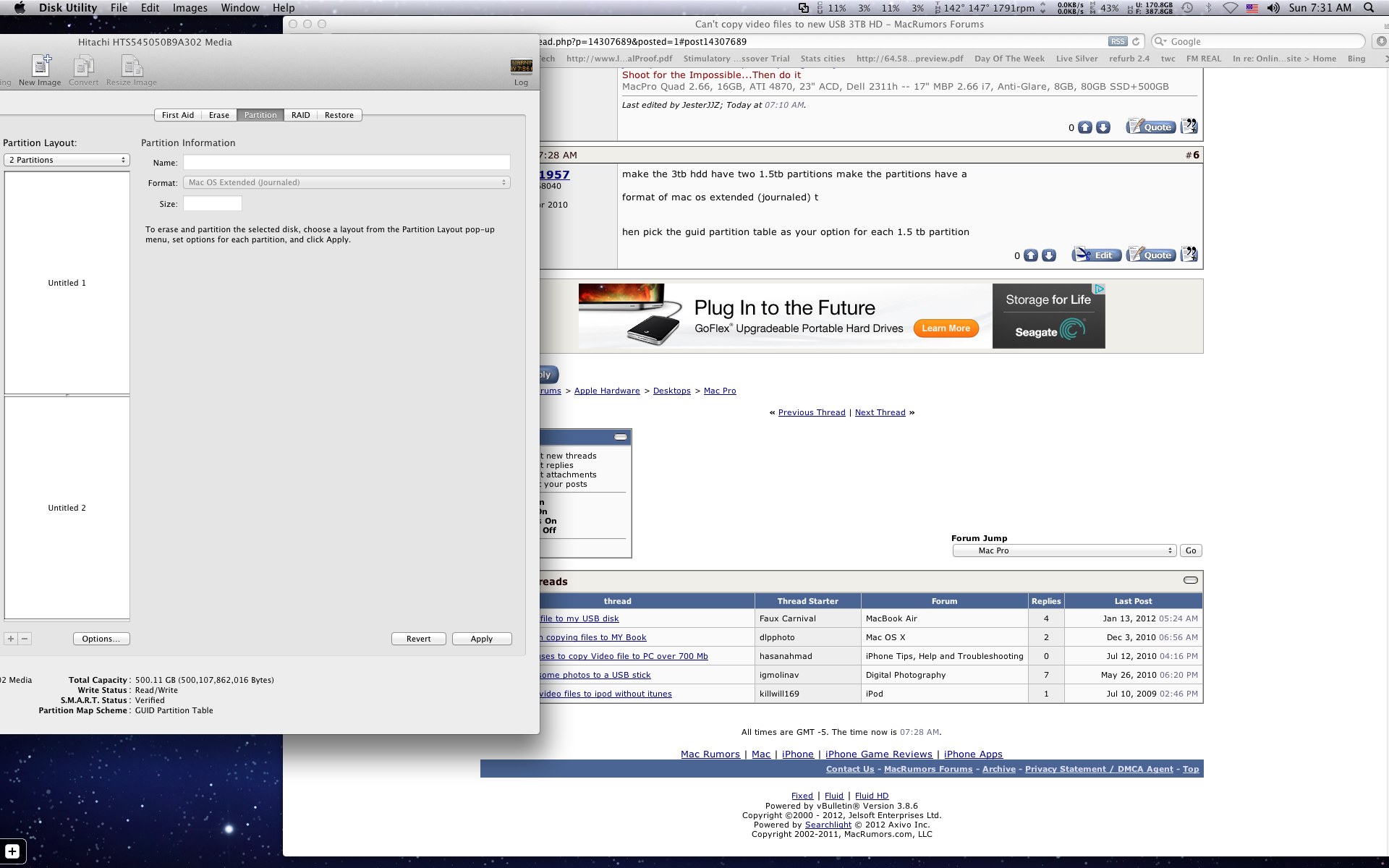Open the partition Format dropdown

coord(347,182)
